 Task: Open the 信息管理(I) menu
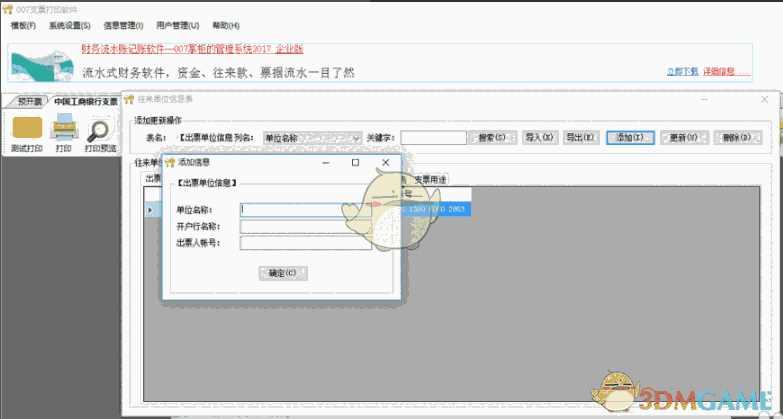pos(123,25)
